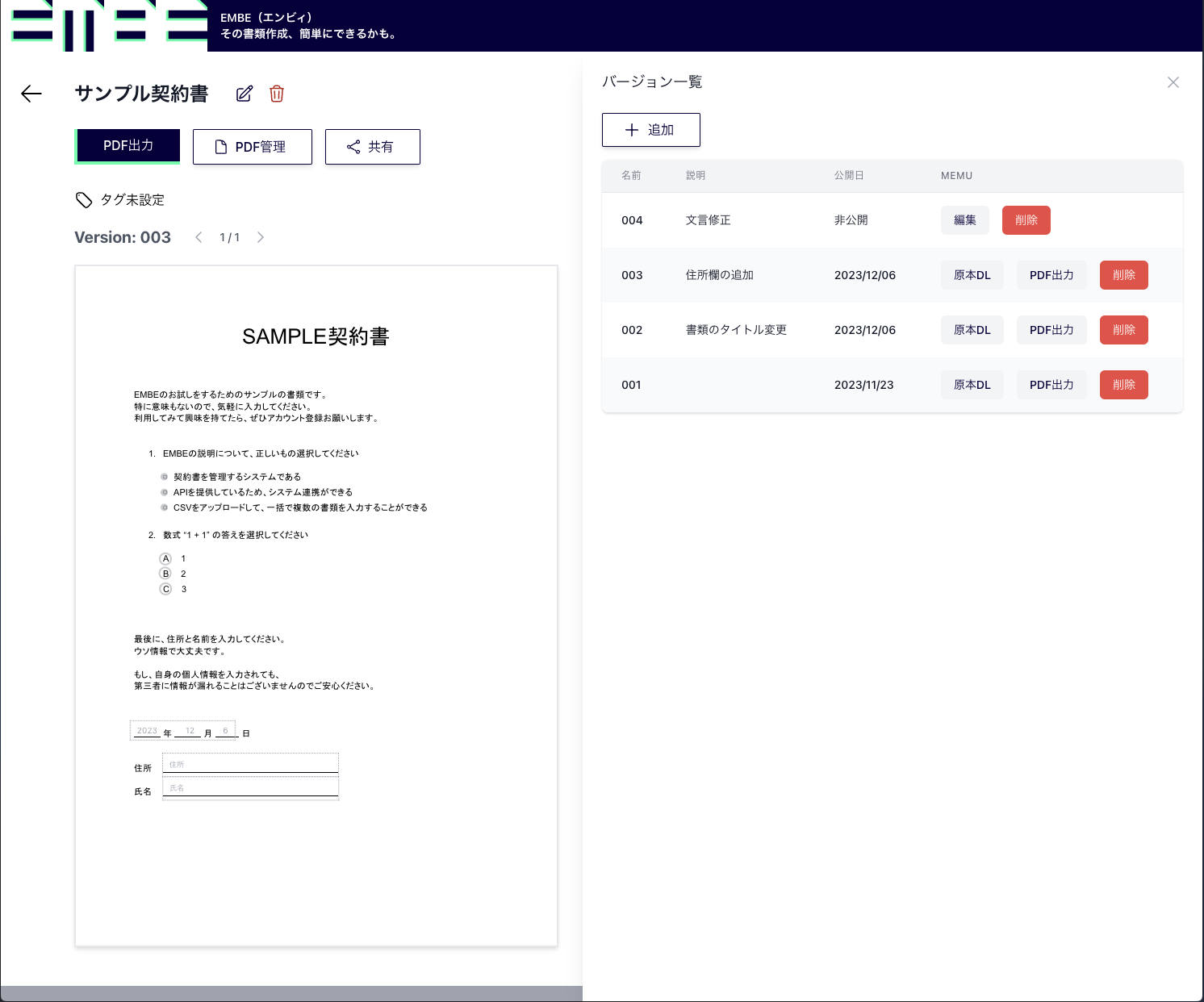
Task: Choose answer C for 1+1 question
Action: [x=165, y=589]
